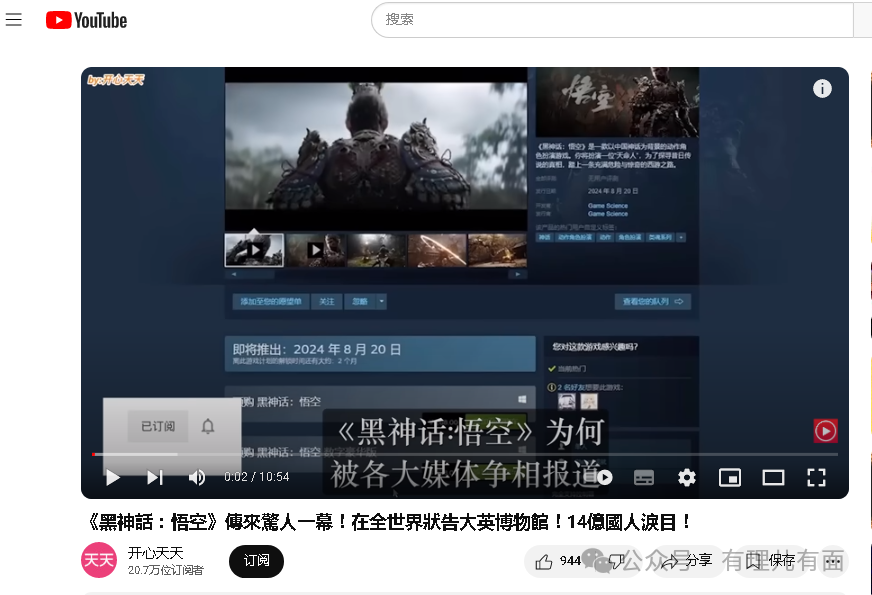Play the video
Image resolution: width=872 pixels, height=595 pixels.
[x=112, y=478]
